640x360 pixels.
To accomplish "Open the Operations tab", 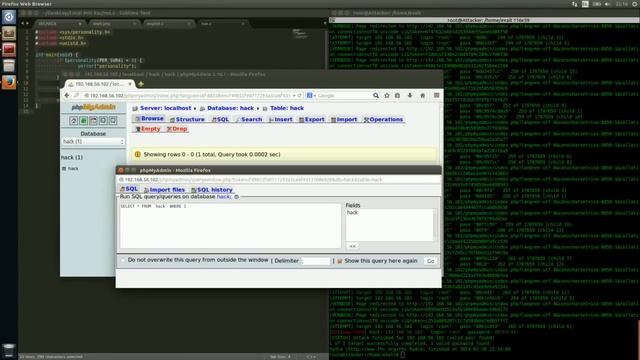I will click(383, 119).
